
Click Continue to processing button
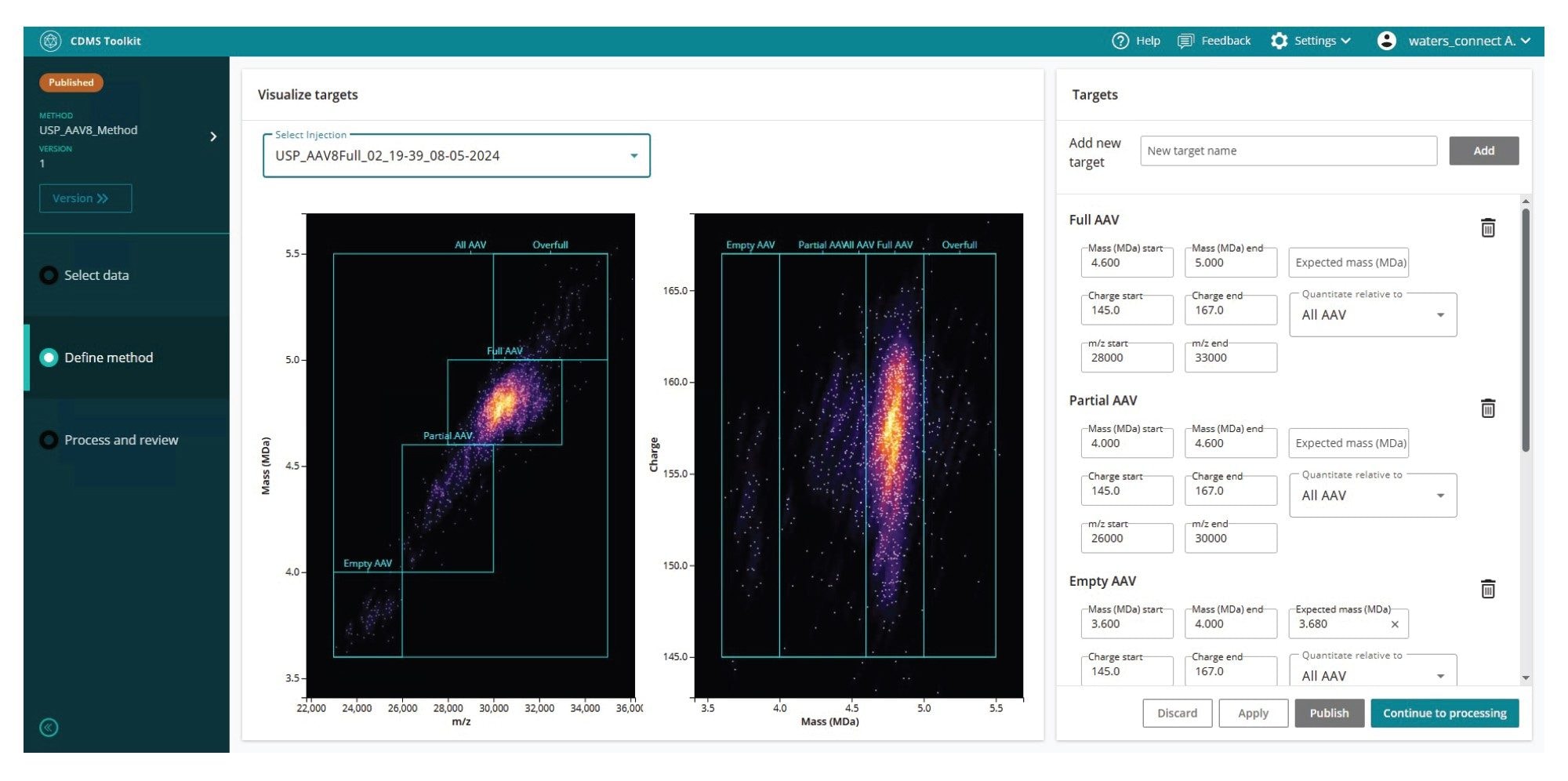pyautogui.click(x=1444, y=714)
